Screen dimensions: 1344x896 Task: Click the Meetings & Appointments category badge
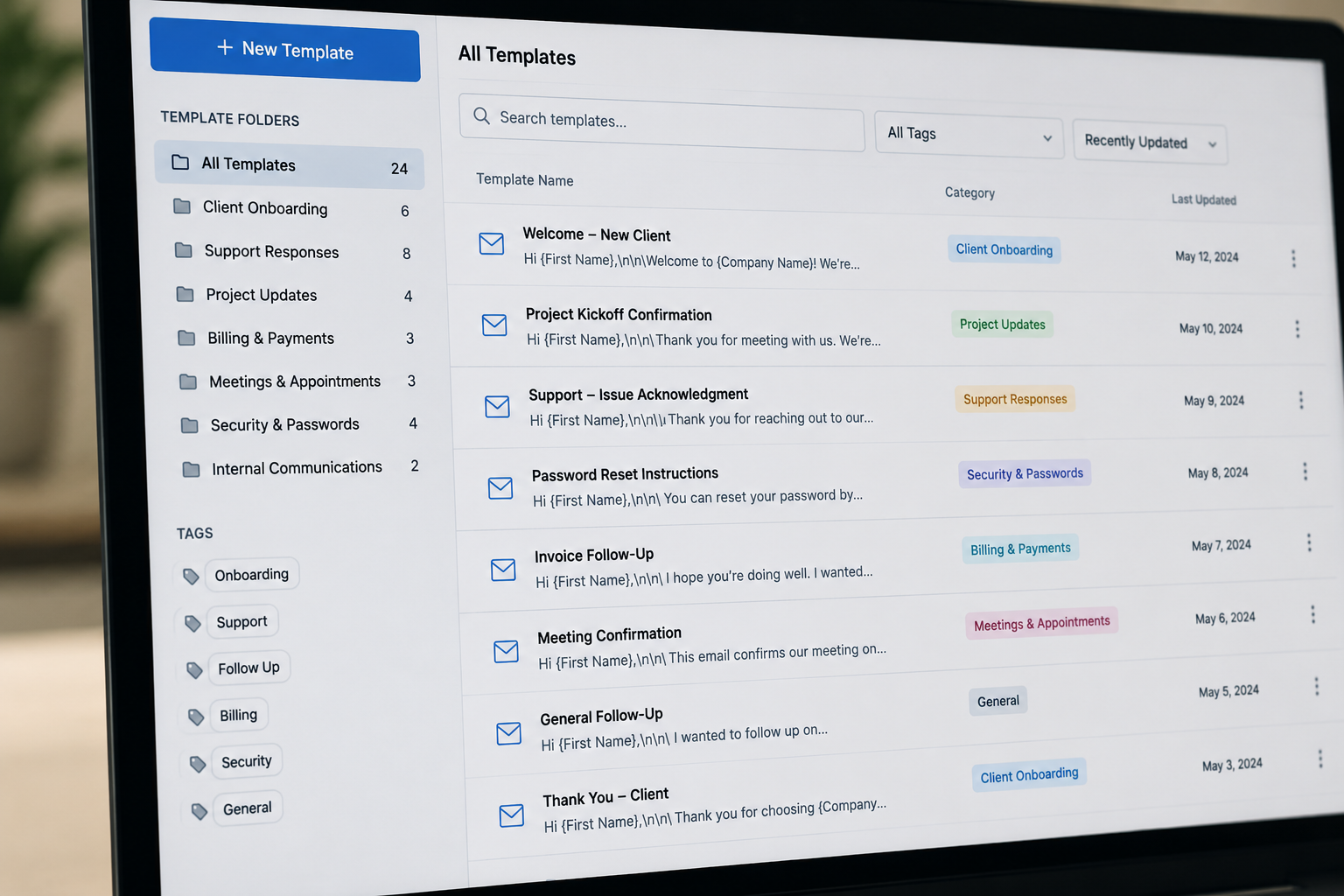click(1041, 623)
